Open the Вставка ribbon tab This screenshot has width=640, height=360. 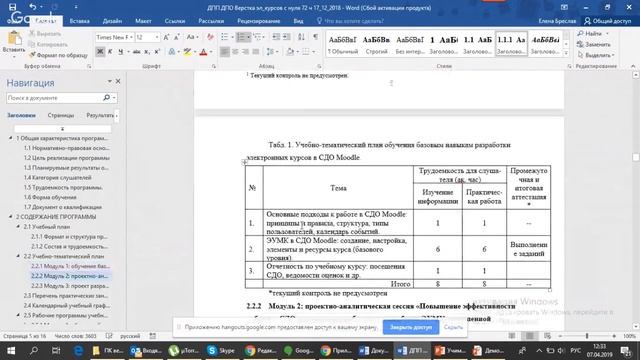[80, 21]
